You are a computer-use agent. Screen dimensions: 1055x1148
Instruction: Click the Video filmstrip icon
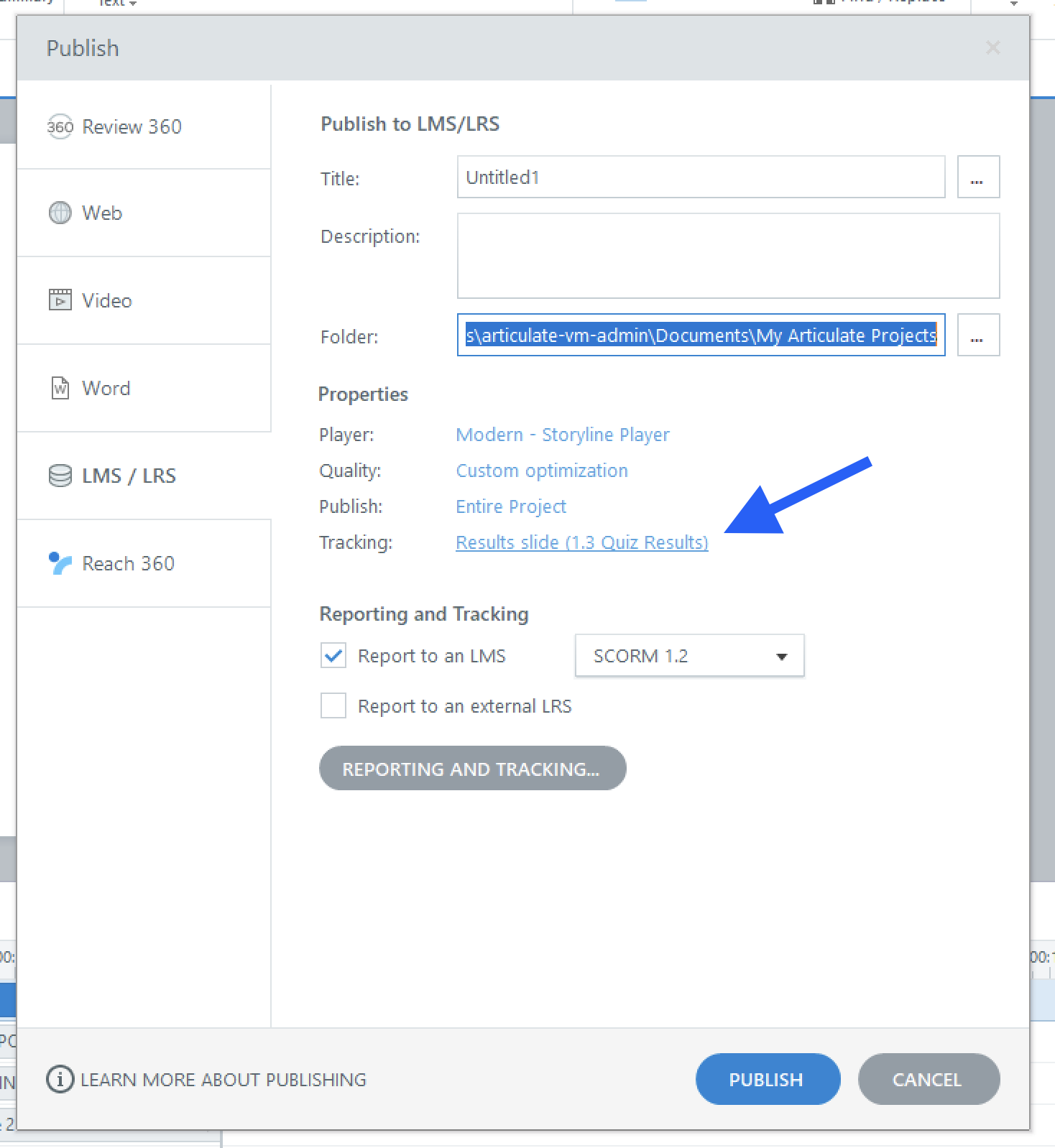click(60, 300)
